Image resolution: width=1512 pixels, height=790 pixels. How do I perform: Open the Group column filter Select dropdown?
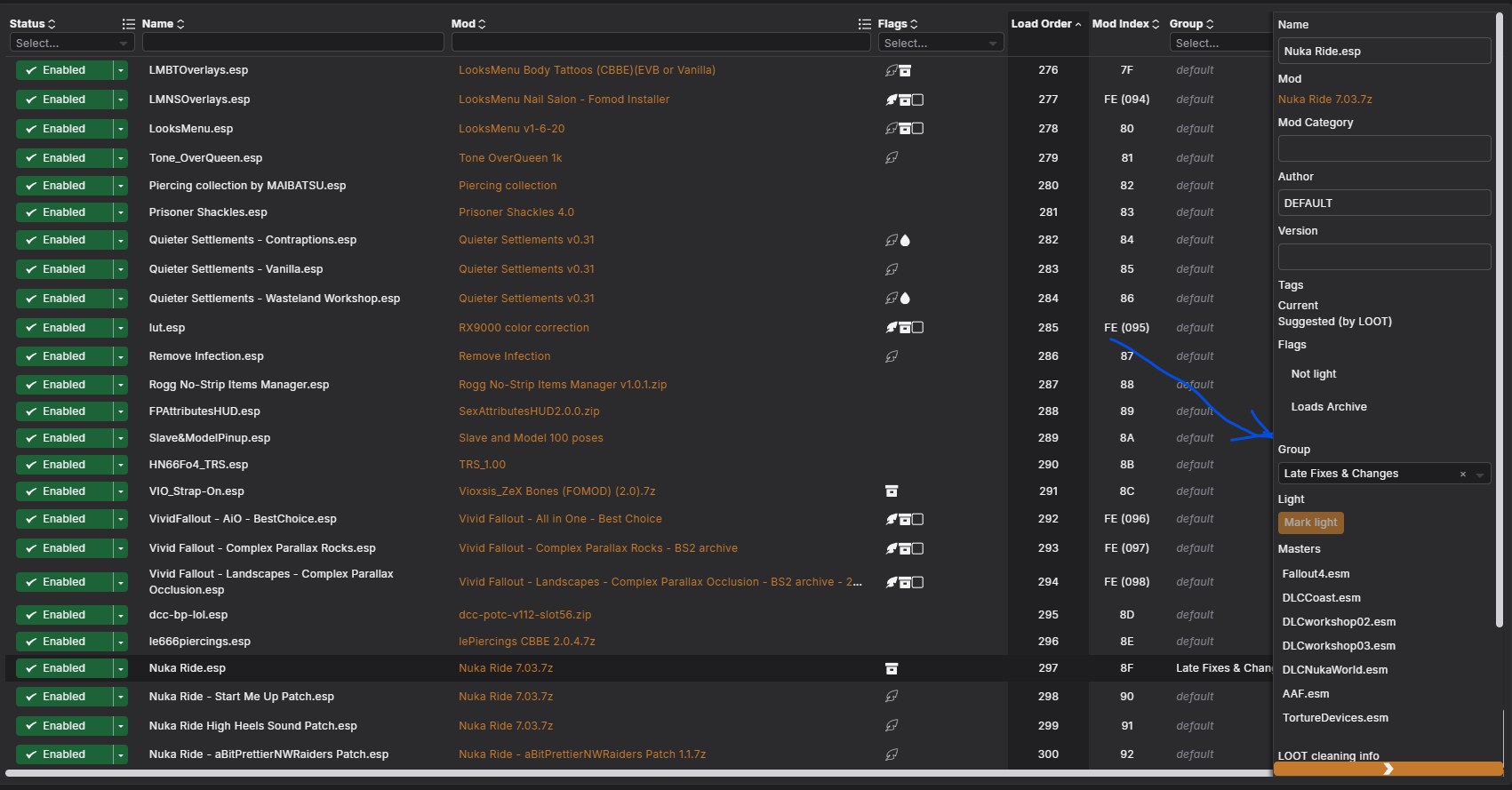[1221, 43]
